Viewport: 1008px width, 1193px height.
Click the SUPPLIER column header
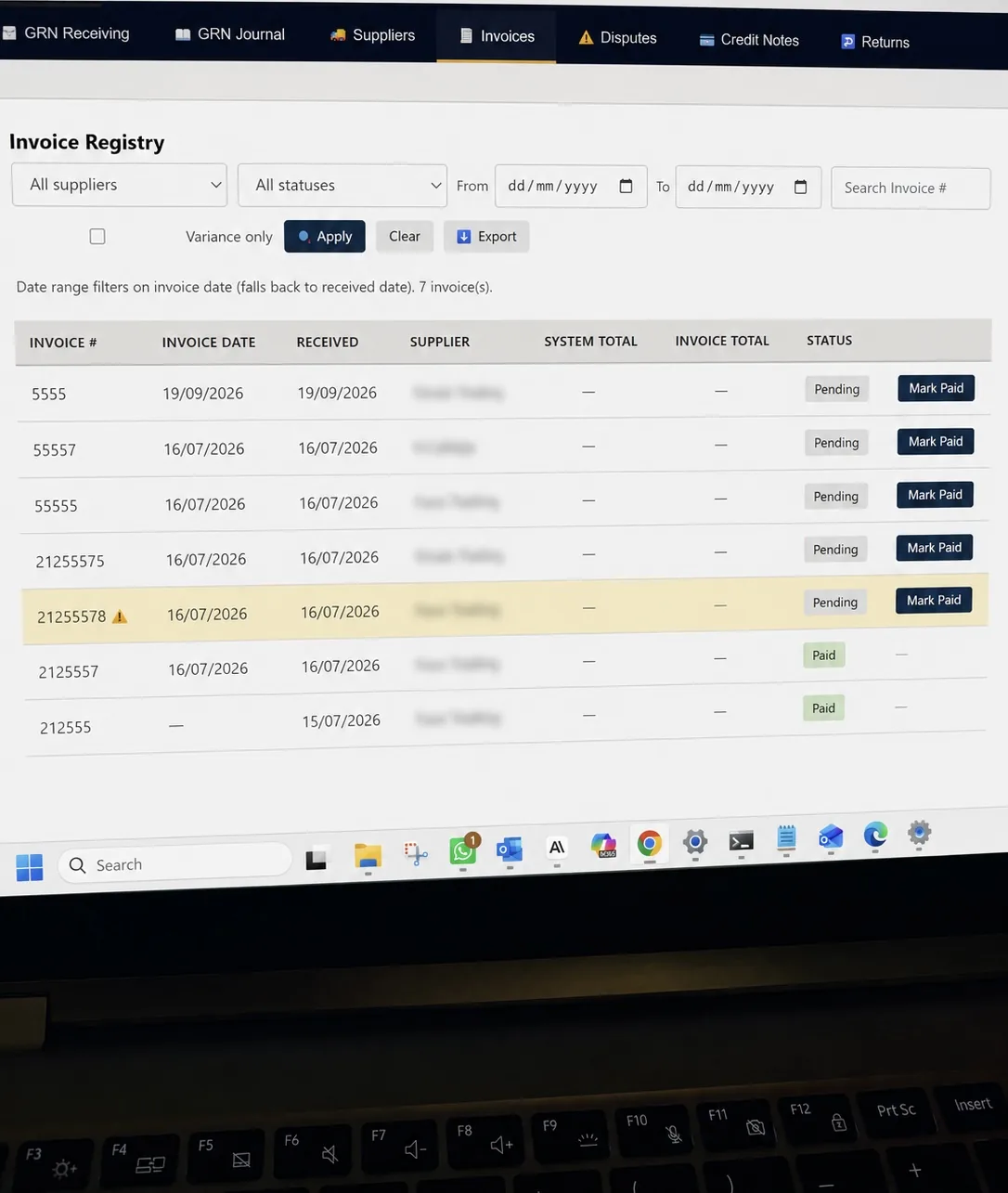click(x=440, y=342)
